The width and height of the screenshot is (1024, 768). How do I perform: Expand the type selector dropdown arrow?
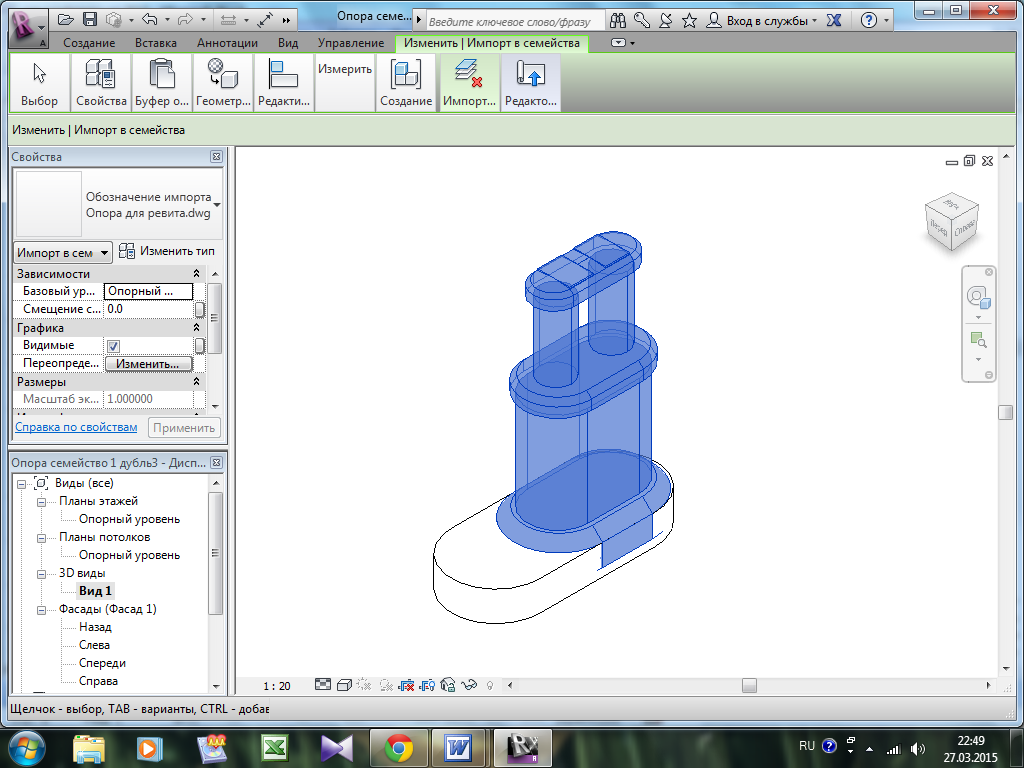click(217, 204)
